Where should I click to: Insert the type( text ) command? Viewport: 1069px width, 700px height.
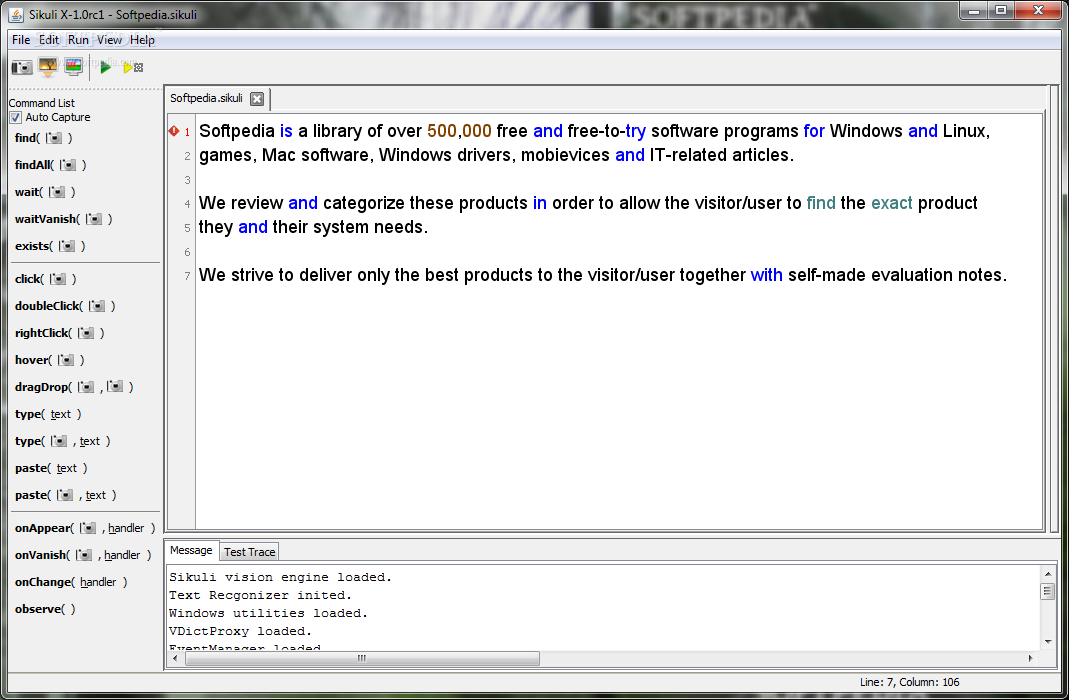coord(48,414)
